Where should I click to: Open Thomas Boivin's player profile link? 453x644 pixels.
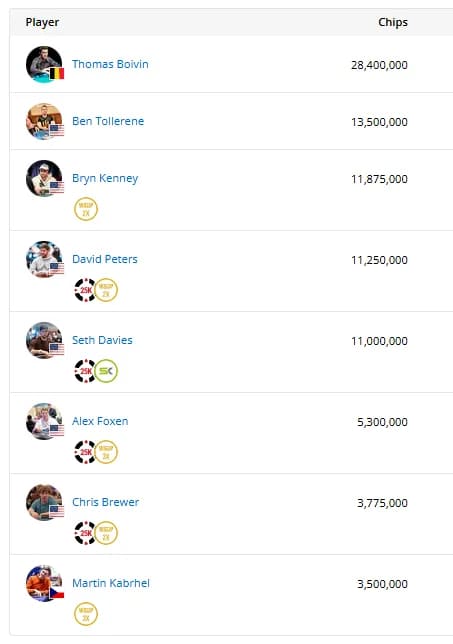click(110, 64)
